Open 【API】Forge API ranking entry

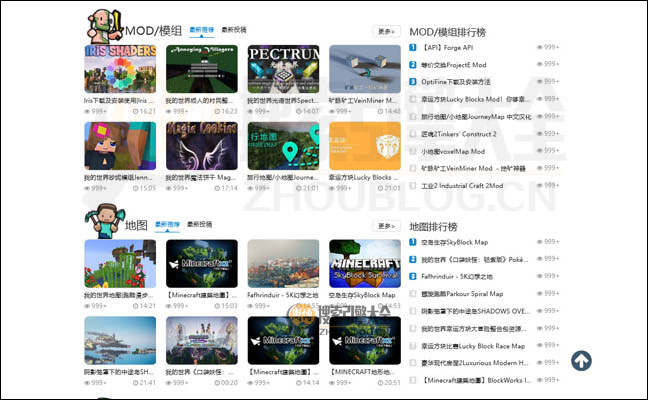(447, 48)
